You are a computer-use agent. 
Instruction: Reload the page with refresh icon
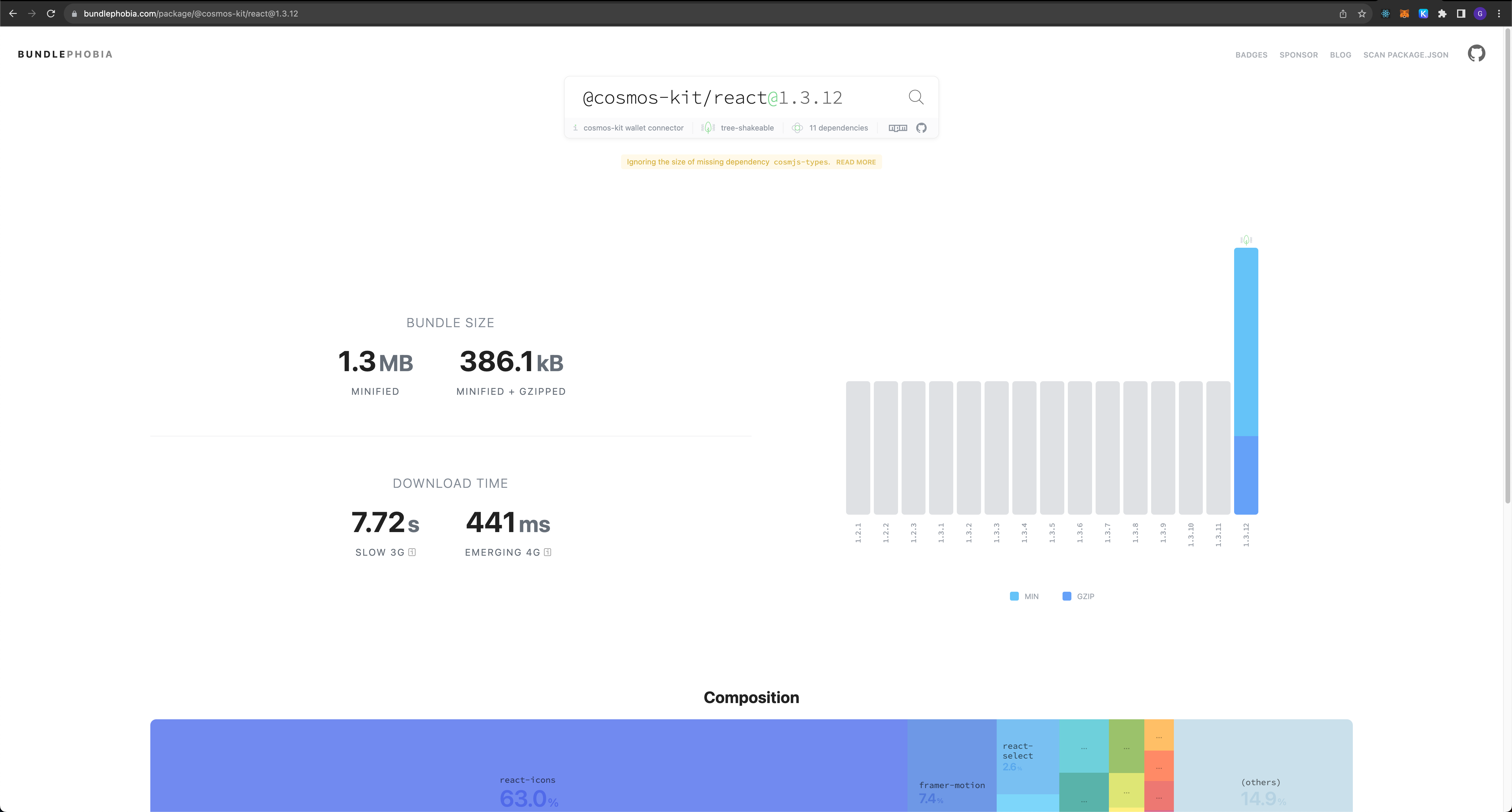pyautogui.click(x=51, y=14)
